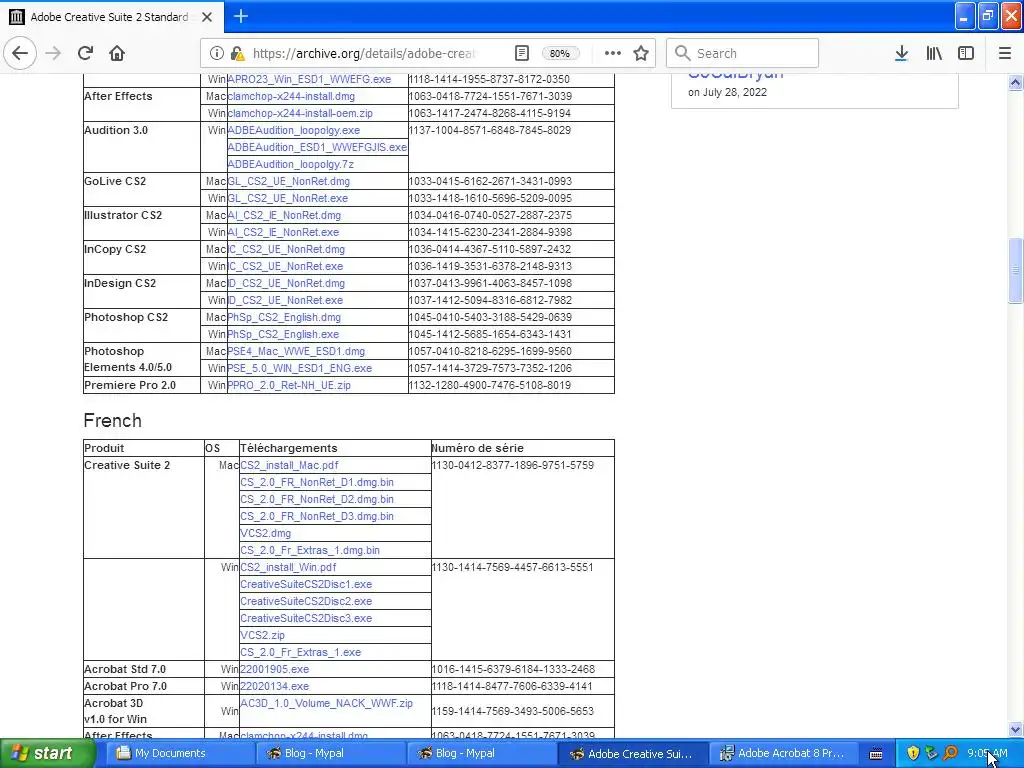Click the security shield tray icon
Viewport: 1024px width, 768px height.
[x=913, y=753]
